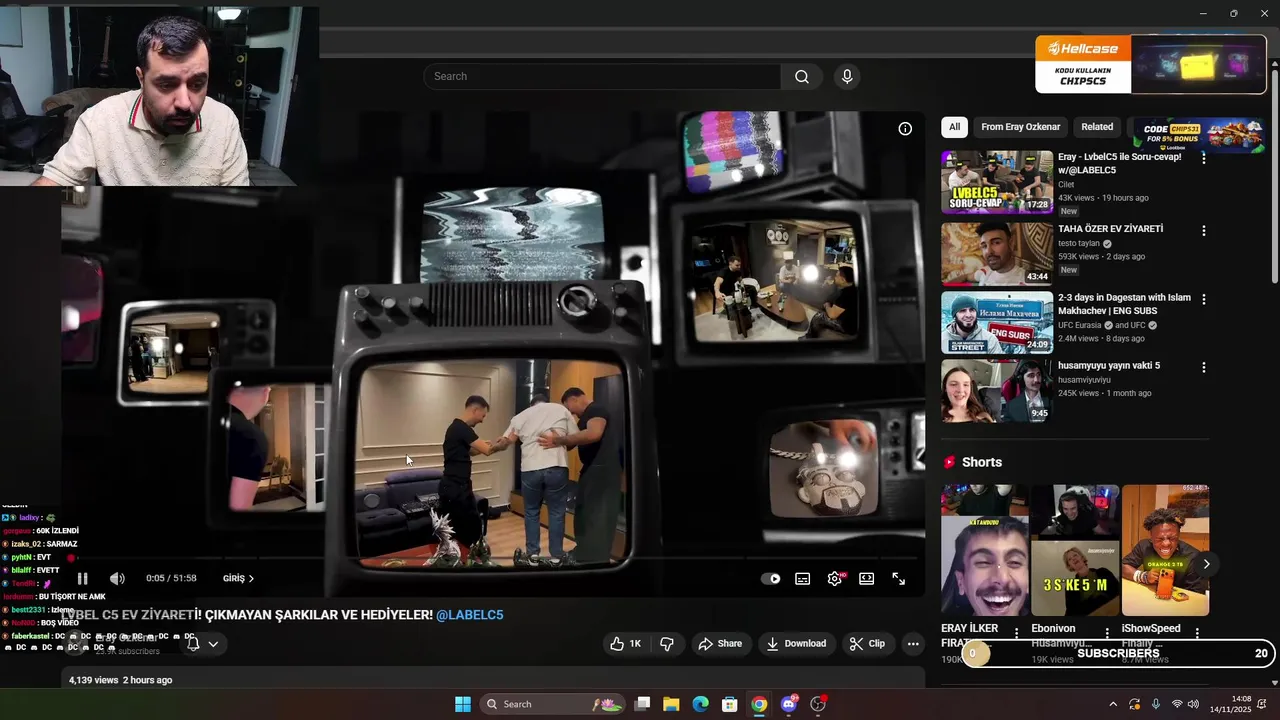Click the Google Chrome taskbar icon
Screen dimensions: 1280x720
[x=759, y=704]
